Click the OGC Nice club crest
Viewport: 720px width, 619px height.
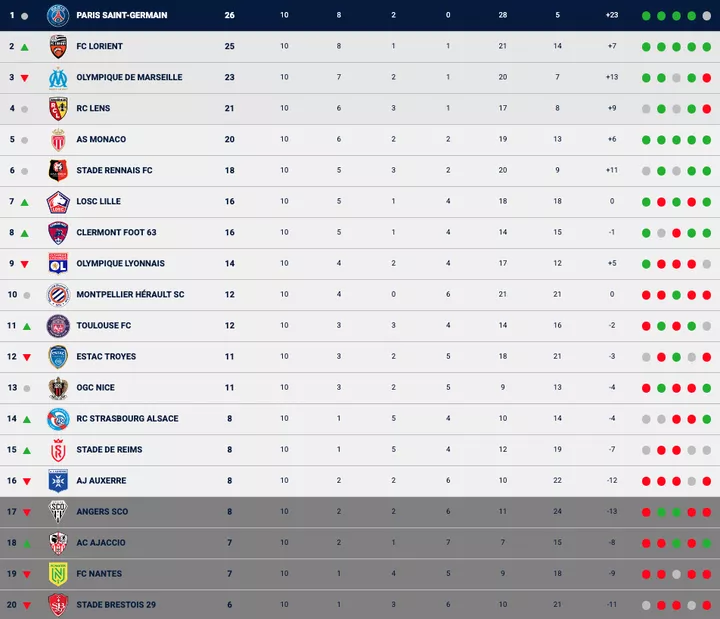(57, 387)
